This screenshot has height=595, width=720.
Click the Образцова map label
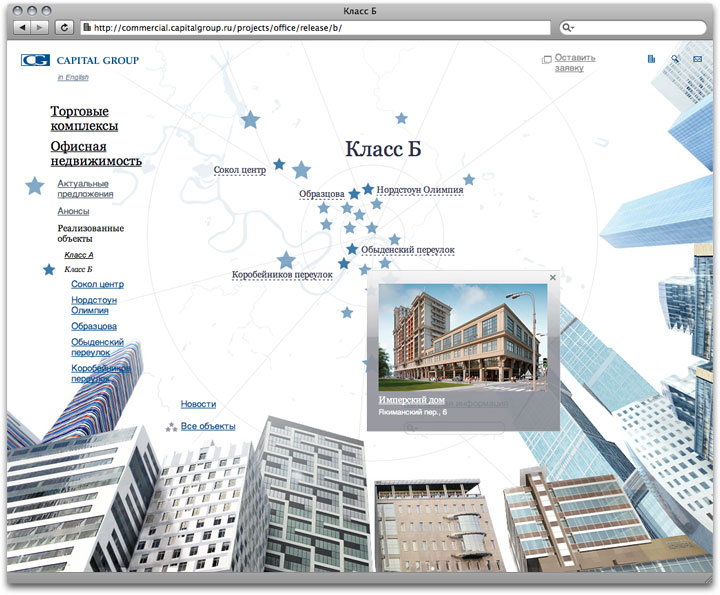click(321, 194)
